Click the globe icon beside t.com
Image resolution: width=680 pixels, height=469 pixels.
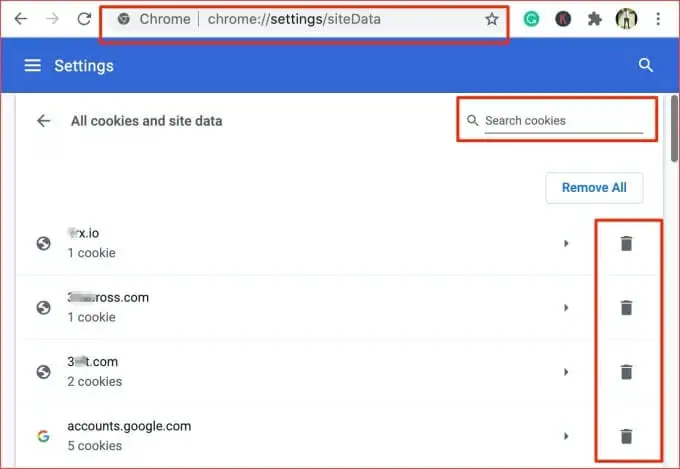click(x=43, y=372)
